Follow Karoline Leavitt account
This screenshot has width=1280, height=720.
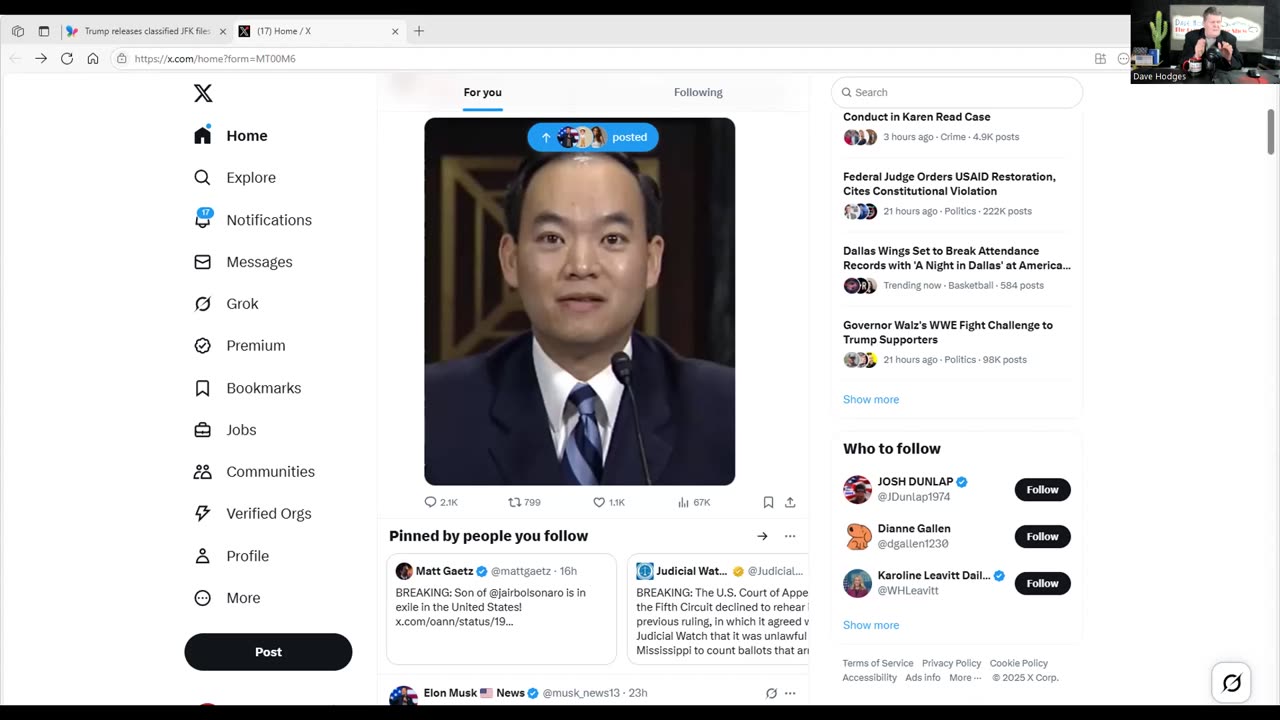[1042, 583]
